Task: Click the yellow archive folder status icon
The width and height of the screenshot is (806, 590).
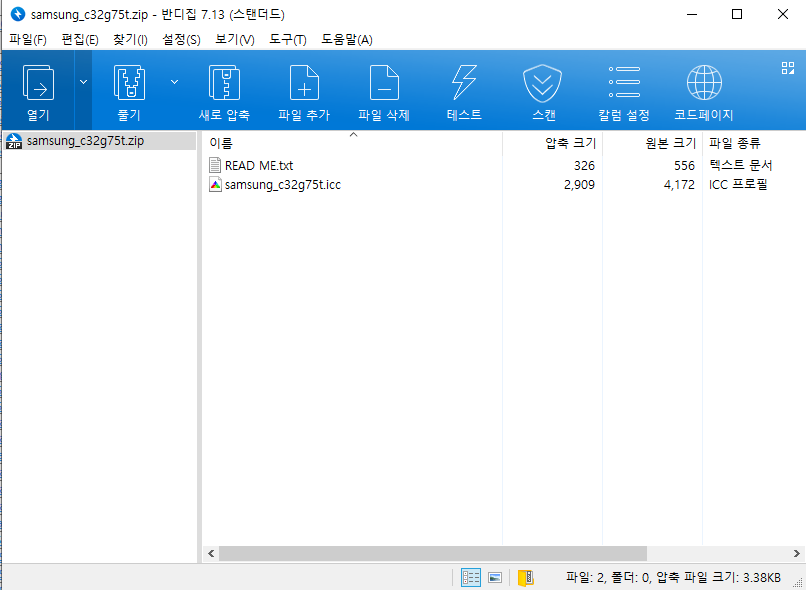Action: pos(525,578)
